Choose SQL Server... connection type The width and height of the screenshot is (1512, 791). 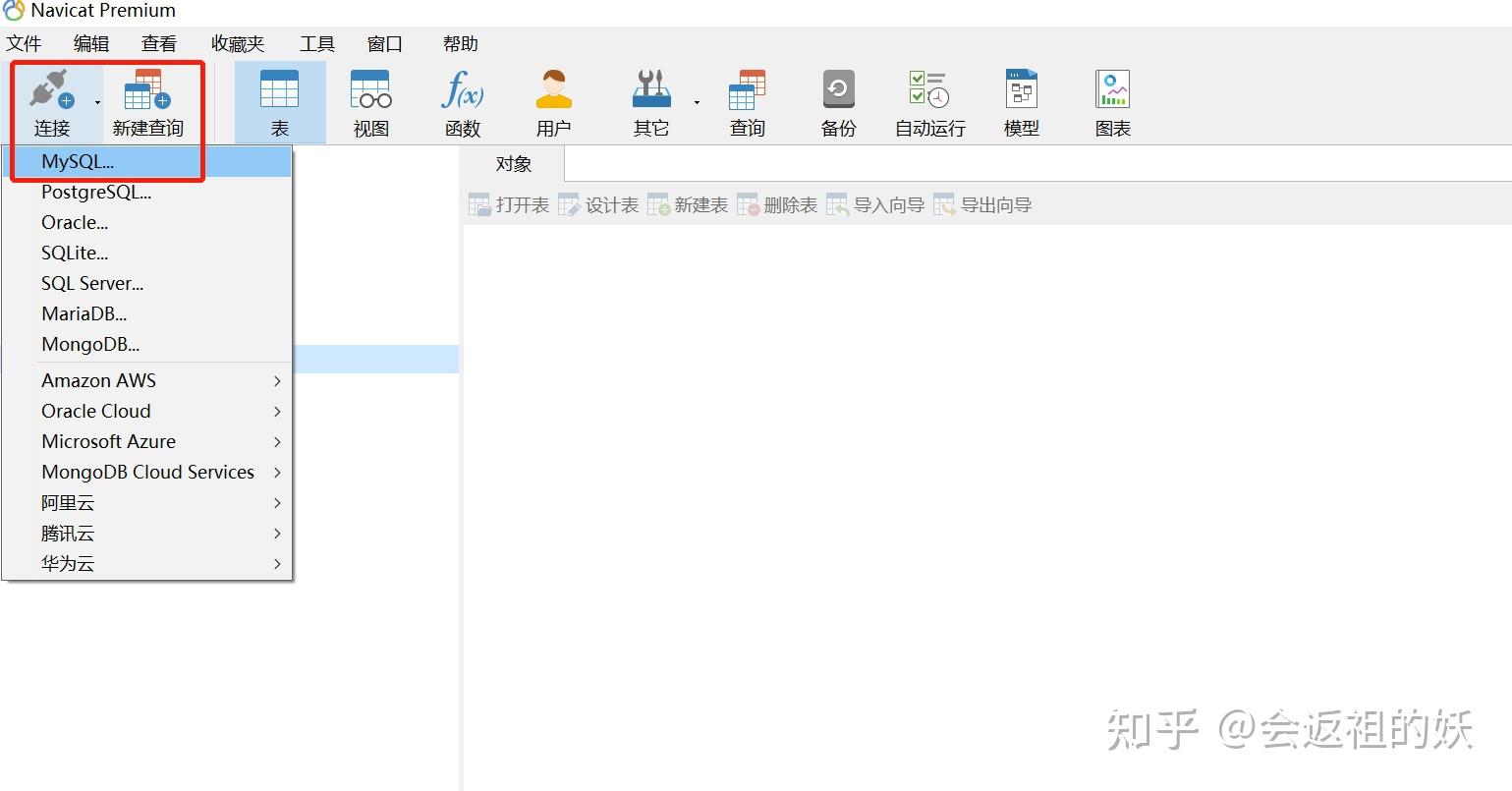(147, 284)
